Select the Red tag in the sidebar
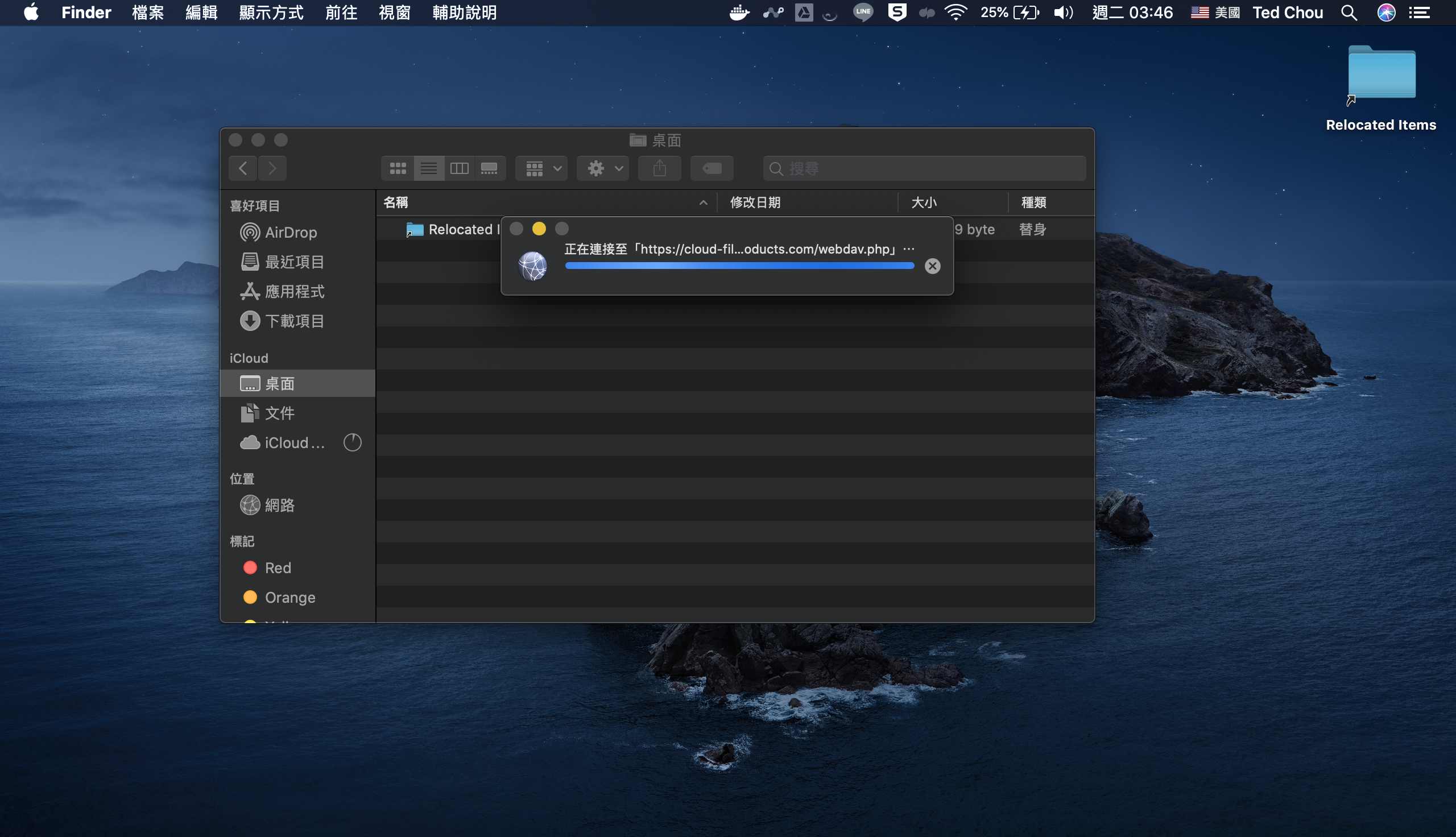The height and width of the screenshot is (837, 1456). click(x=278, y=567)
